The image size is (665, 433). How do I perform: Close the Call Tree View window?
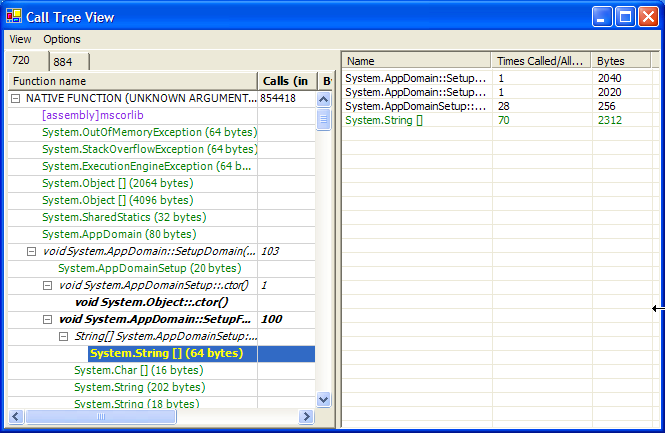click(648, 17)
